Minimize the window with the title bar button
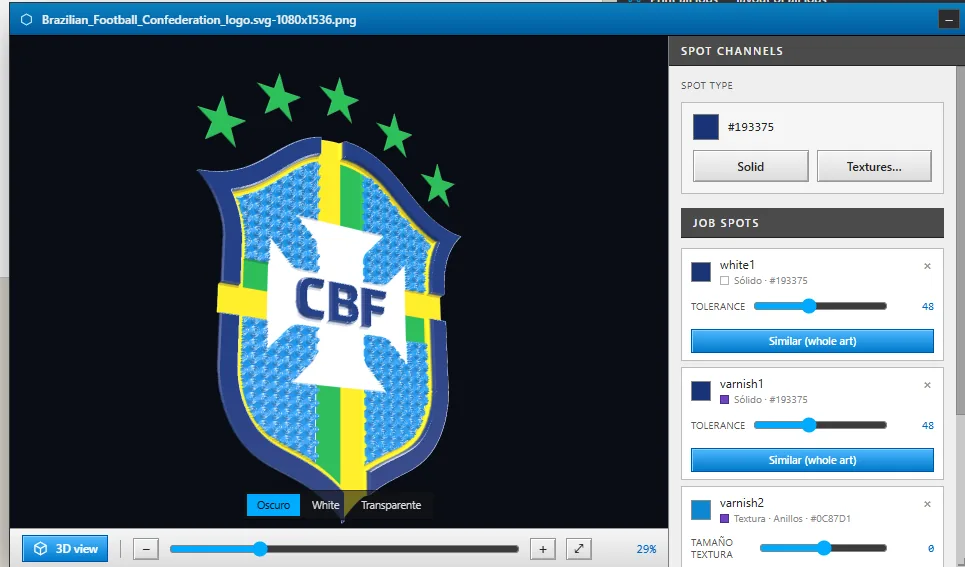 [x=948, y=20]
